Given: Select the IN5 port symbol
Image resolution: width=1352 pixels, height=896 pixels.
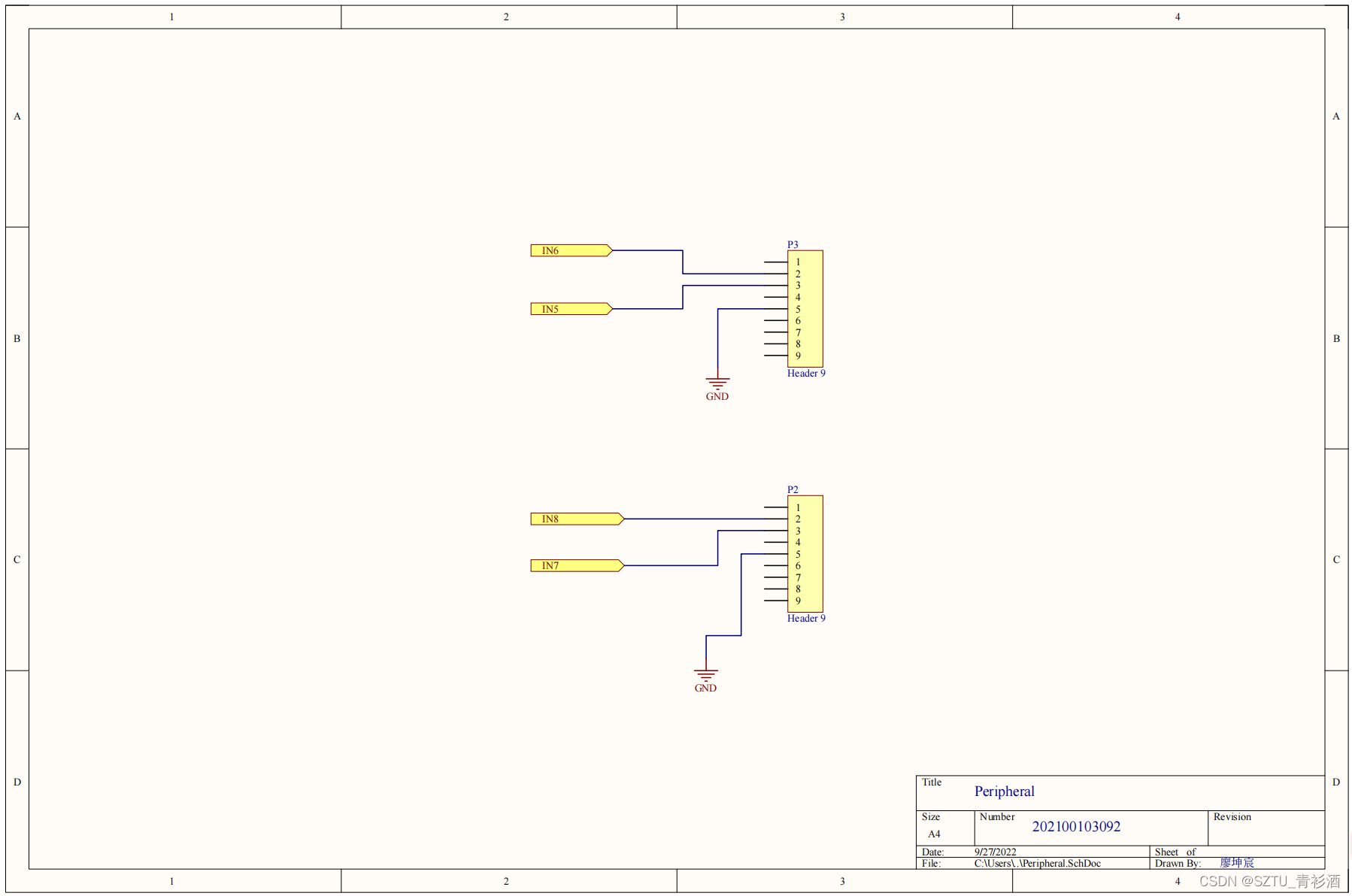Looking at the screenshot, I should click(x=571, y=309).
